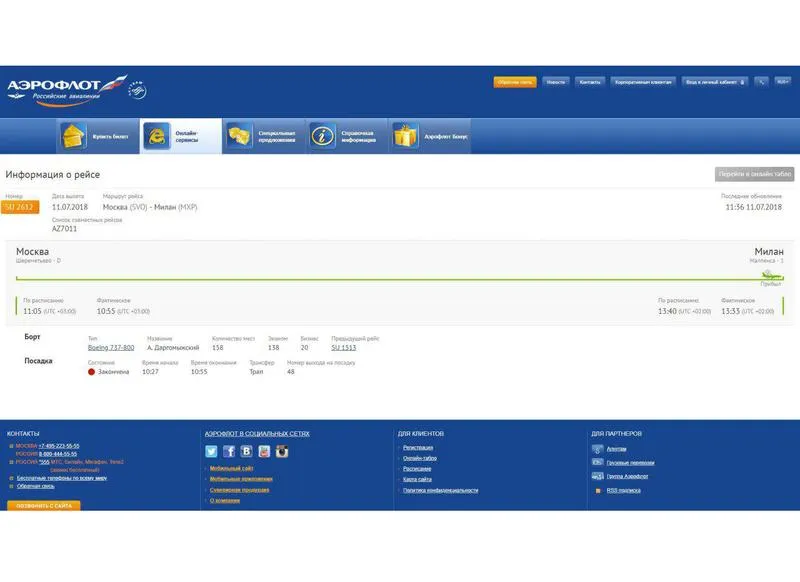Screen dimensions: 800x582
Task: Open 'Политика конфиденциальности' footer link
Action: (x=440, y=490)
